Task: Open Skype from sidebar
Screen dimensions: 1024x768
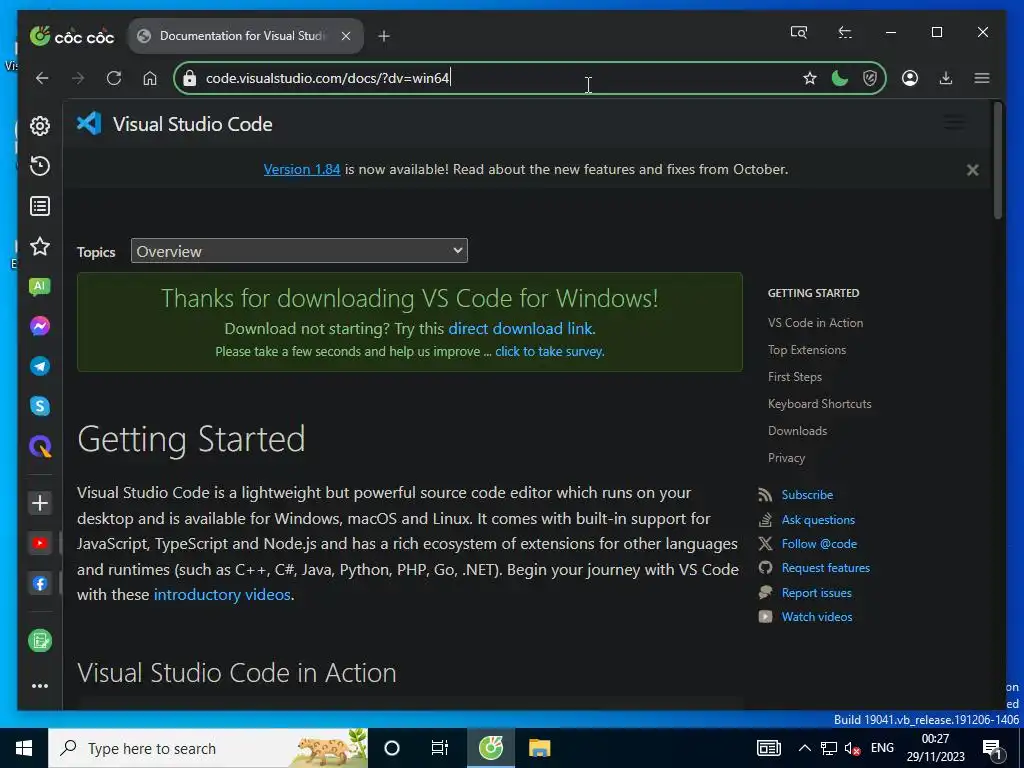Action: 40,406
